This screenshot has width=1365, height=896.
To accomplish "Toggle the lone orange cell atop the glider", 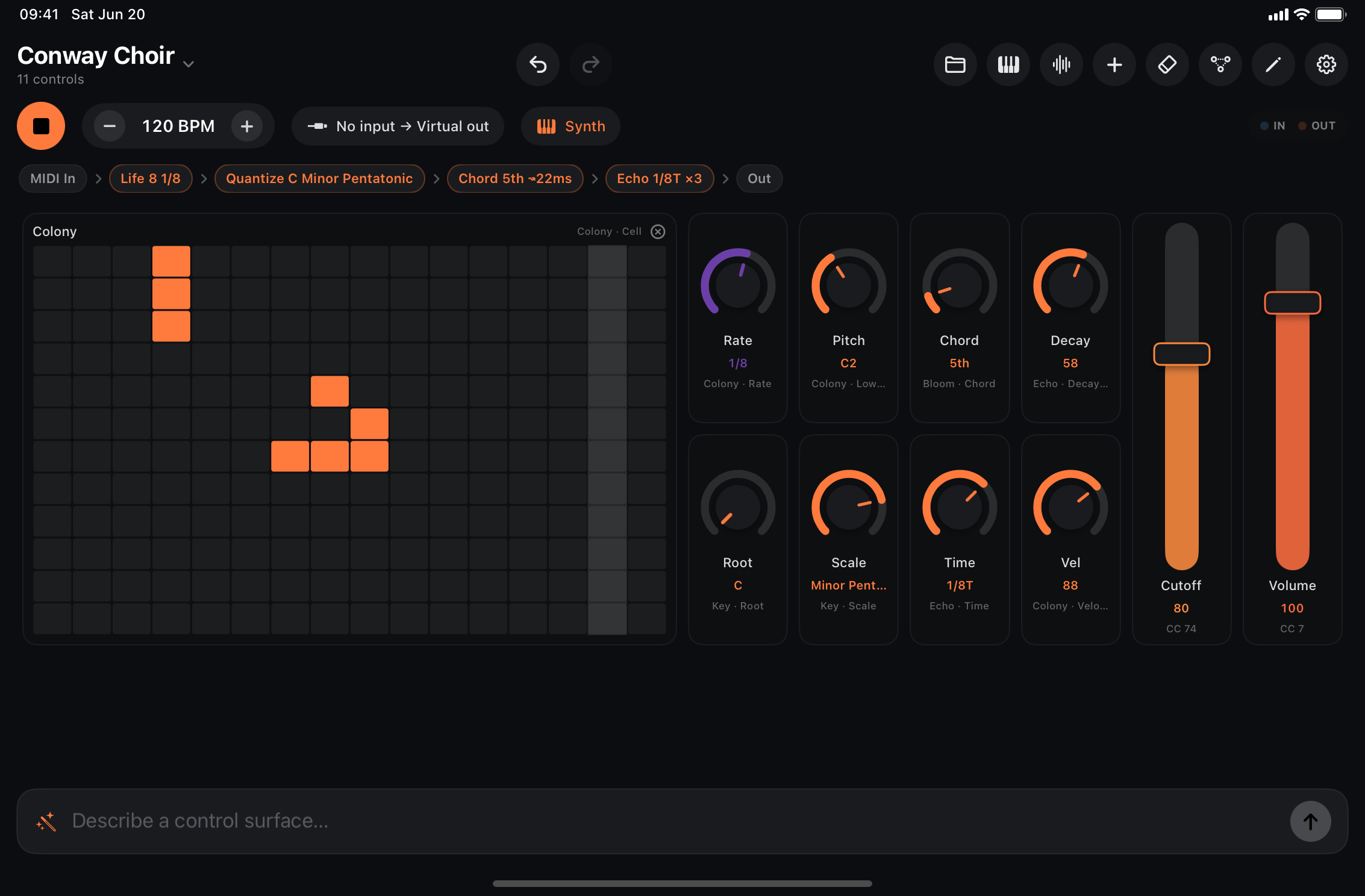I will click(x=330, y=391).
